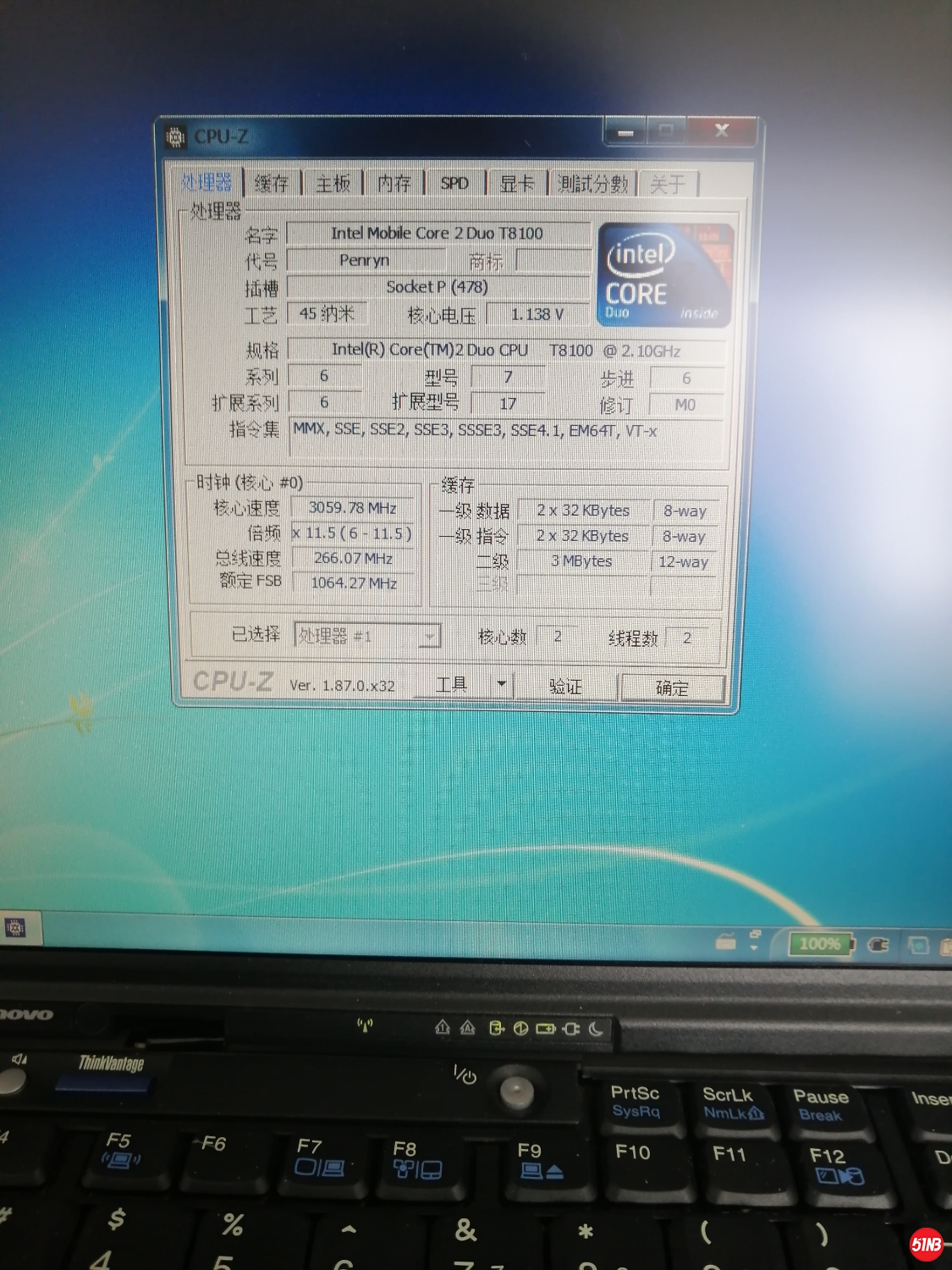Click the thread count value next to 线程数

point(687,638)
